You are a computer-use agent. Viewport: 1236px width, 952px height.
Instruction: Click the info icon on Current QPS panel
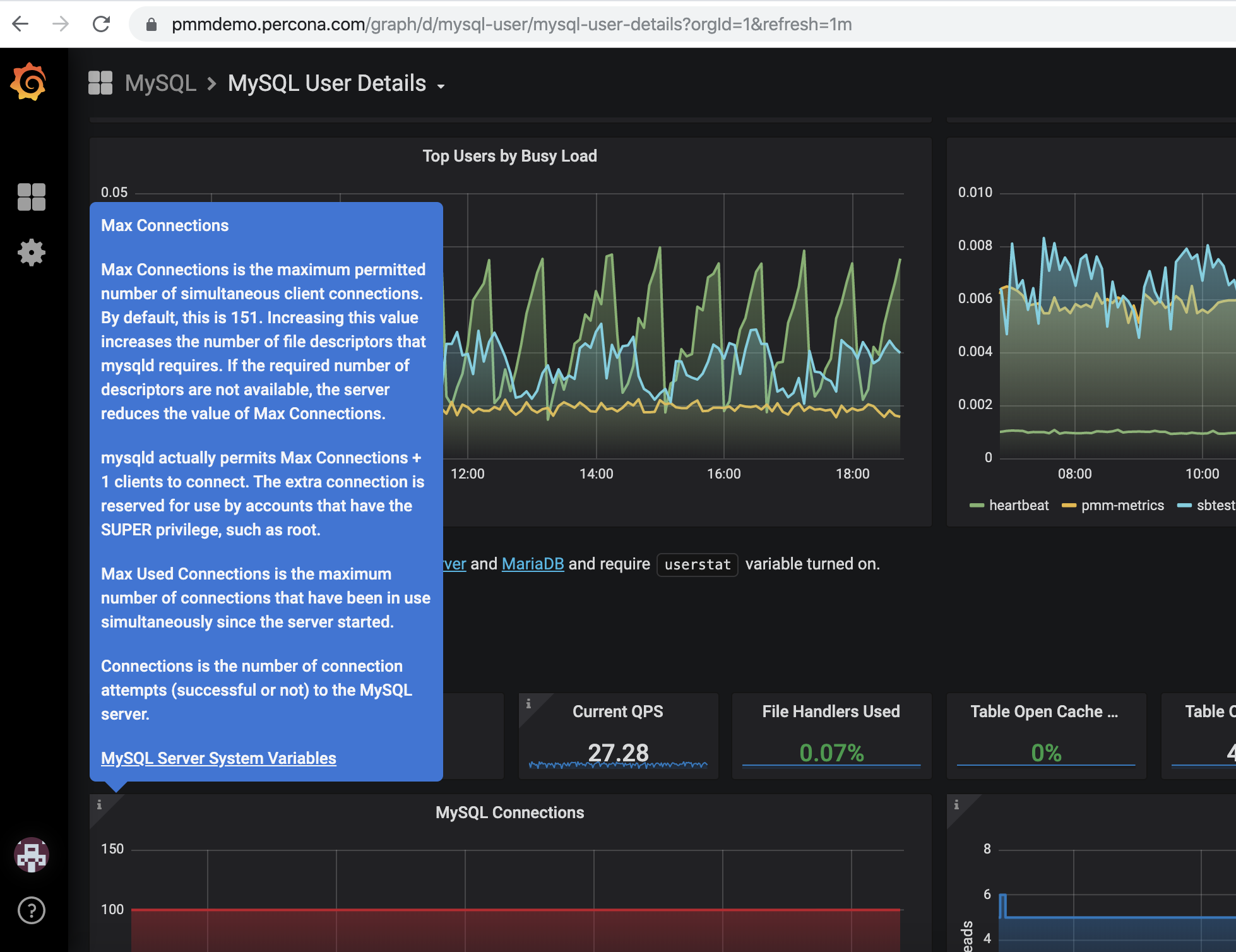coord(528,703)
